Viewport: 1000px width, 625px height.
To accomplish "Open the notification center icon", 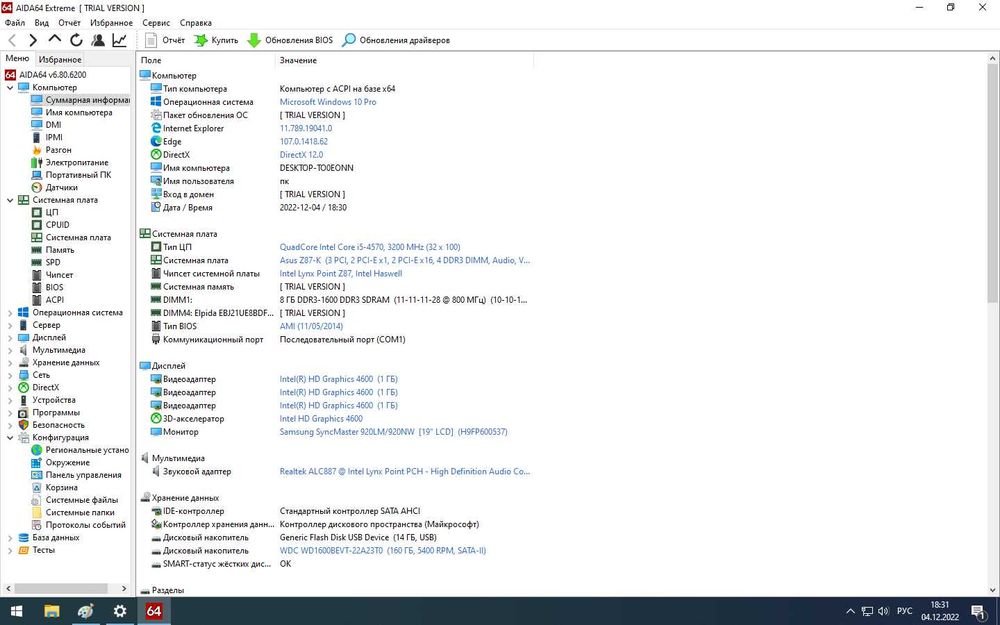I will click(x=980, y=612).
